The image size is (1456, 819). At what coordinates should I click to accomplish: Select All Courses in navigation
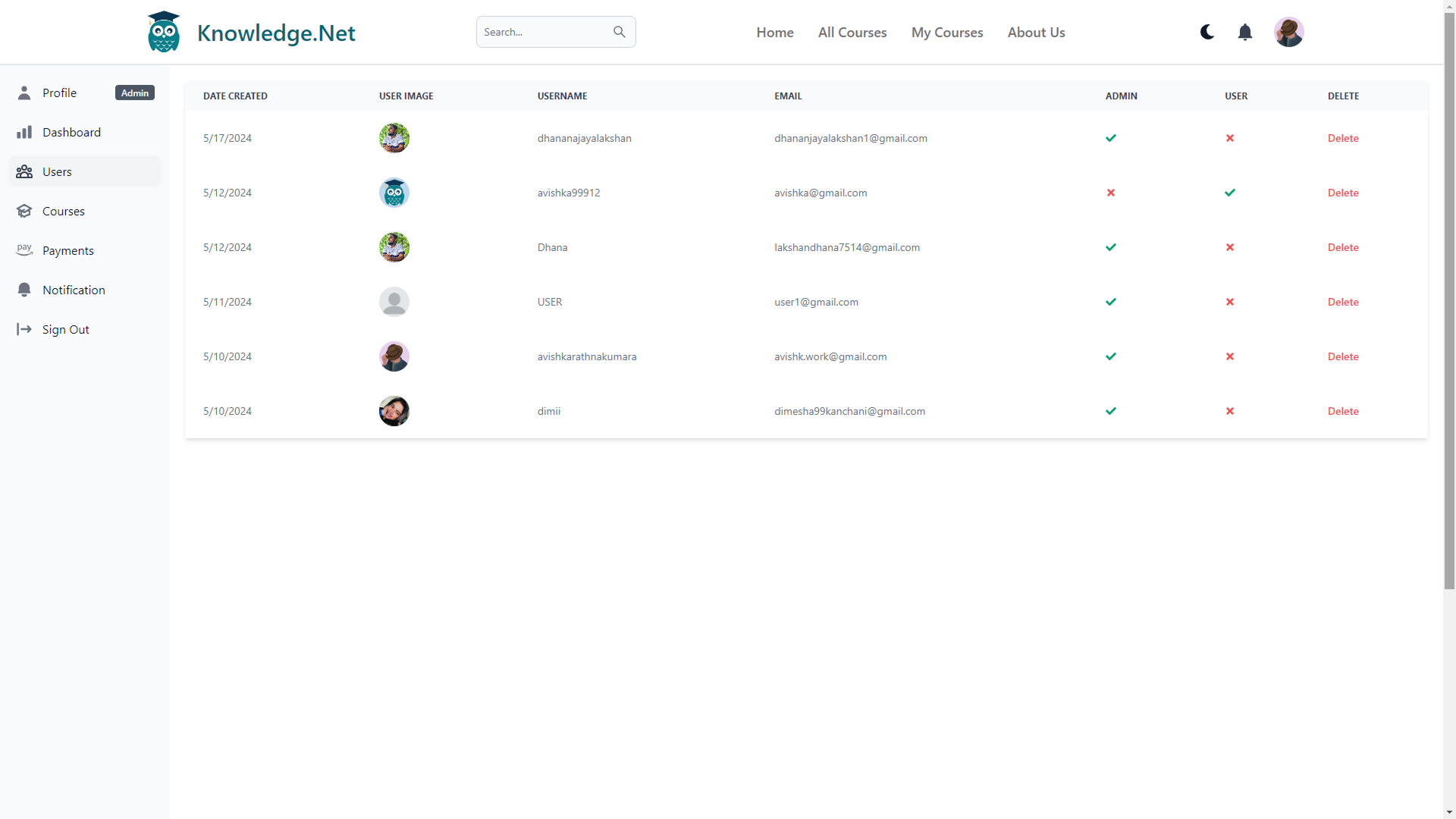pos(852,32)
